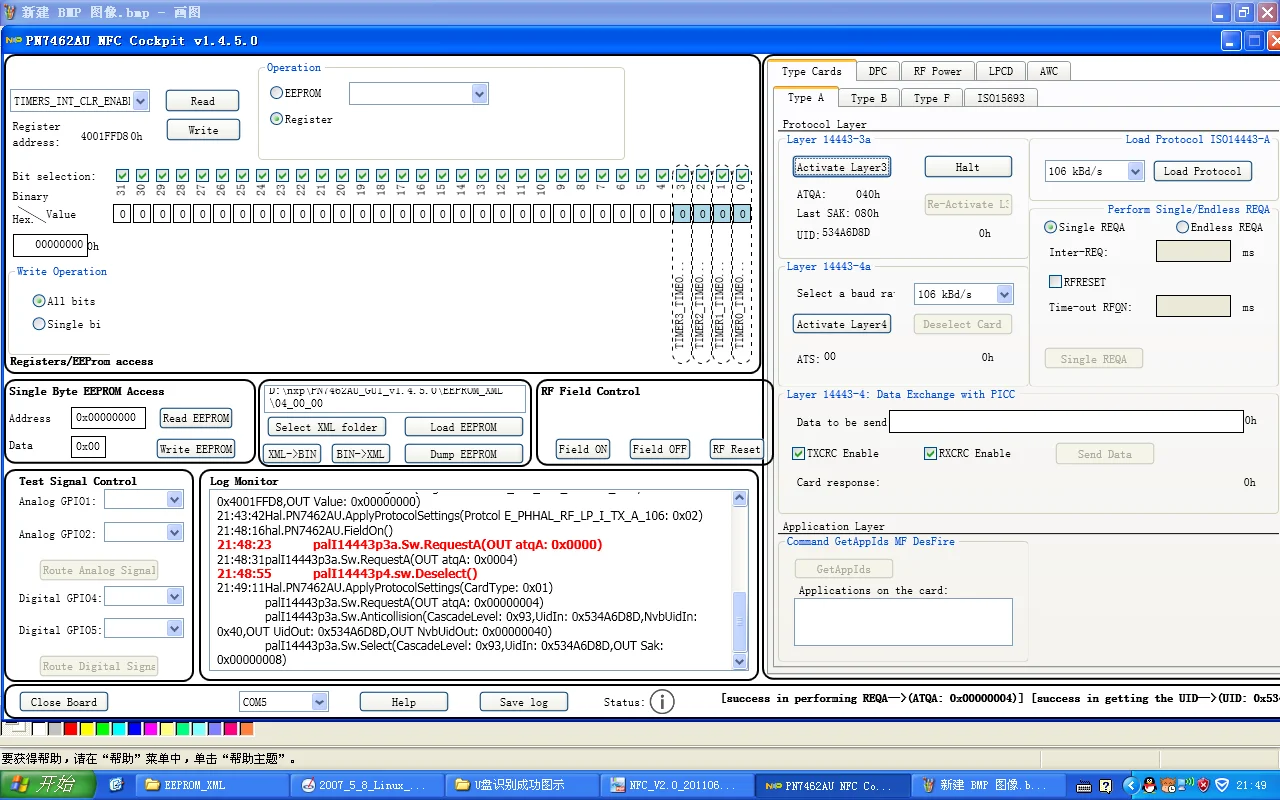The height and width of the screenshot is (800, 1280).
Task: Pick red color swatch in Paint palette
Action: (x=70, y=728)
